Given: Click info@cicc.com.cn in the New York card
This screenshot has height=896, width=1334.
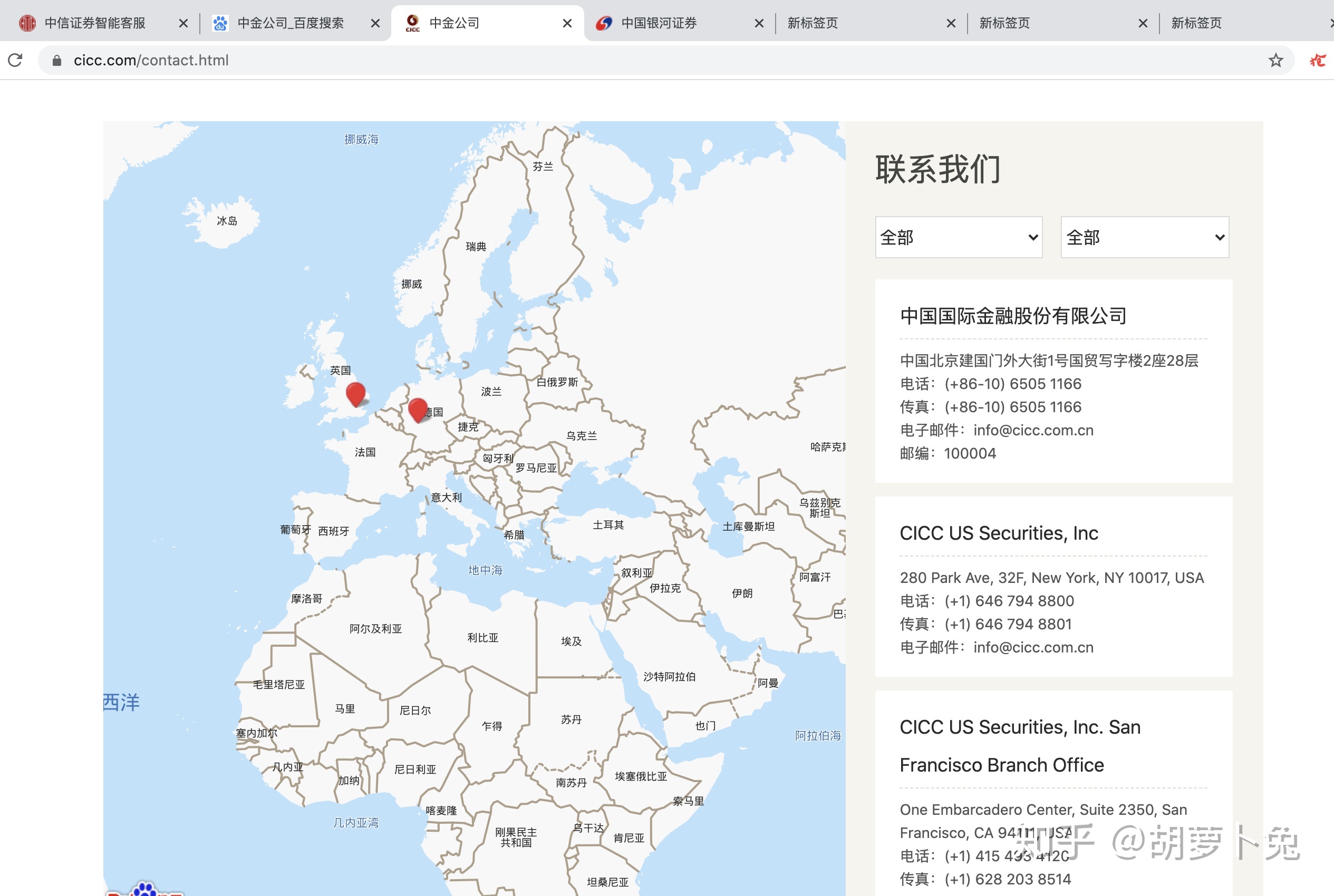Looking at the screenshot, I should point(1033,647).
